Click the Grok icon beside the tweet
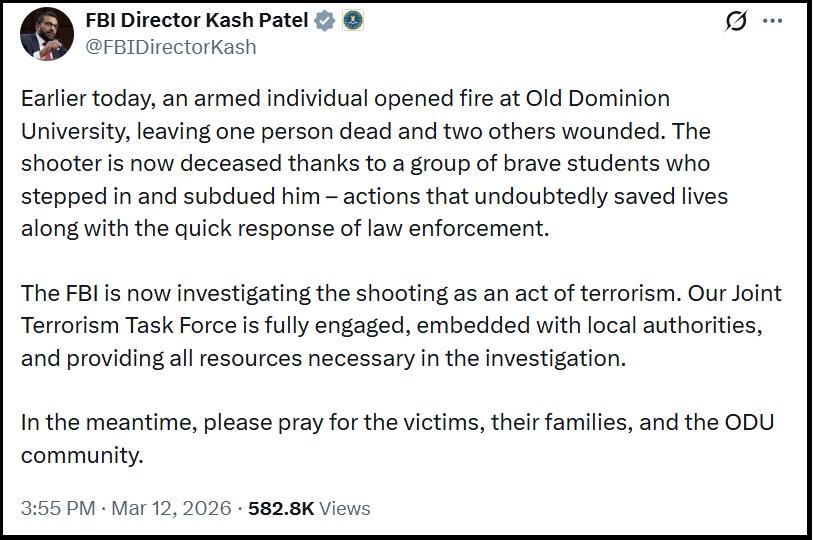814x540 pixels. [738, 21]
